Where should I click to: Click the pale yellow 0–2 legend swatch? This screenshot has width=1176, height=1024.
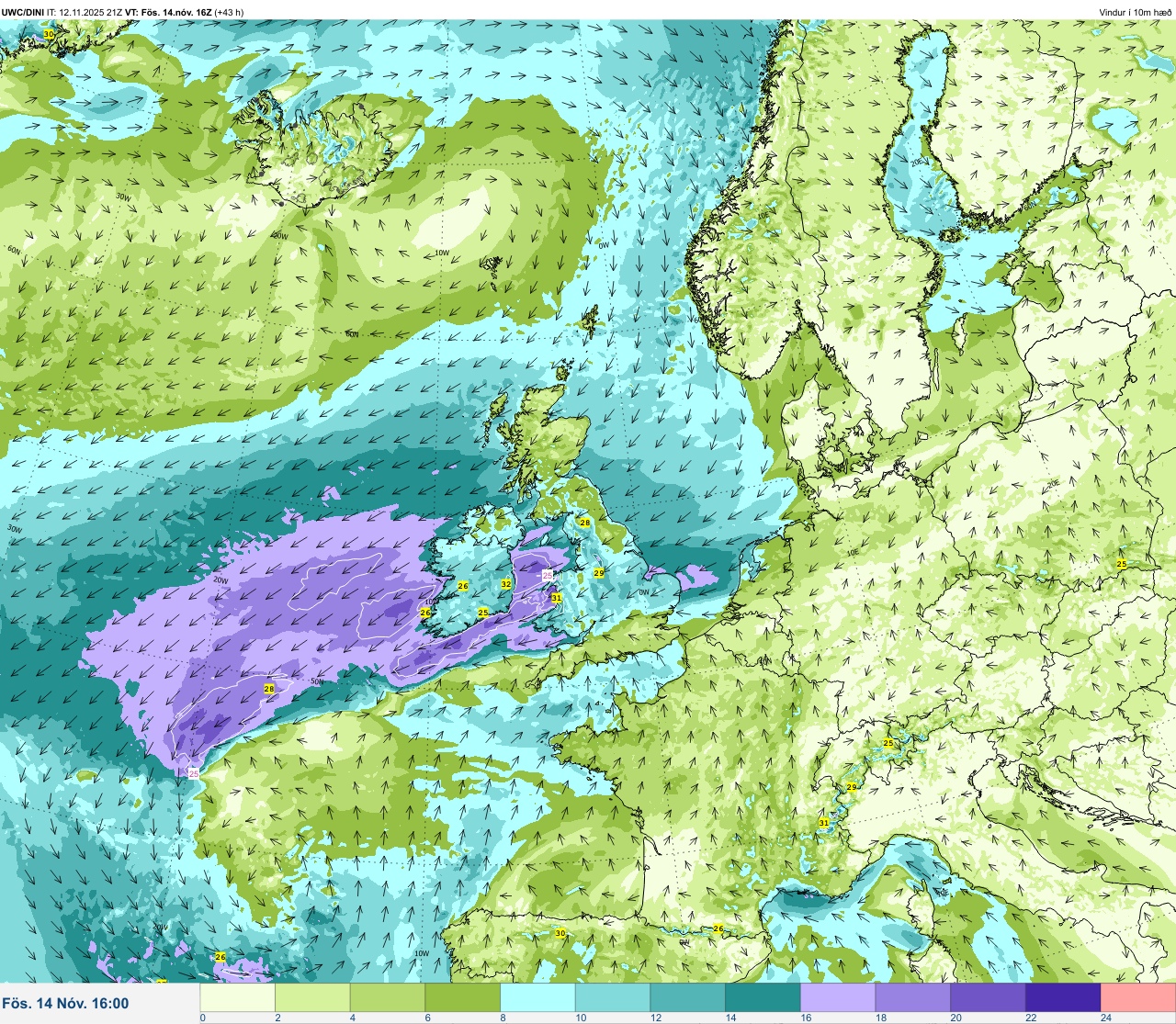238,996
